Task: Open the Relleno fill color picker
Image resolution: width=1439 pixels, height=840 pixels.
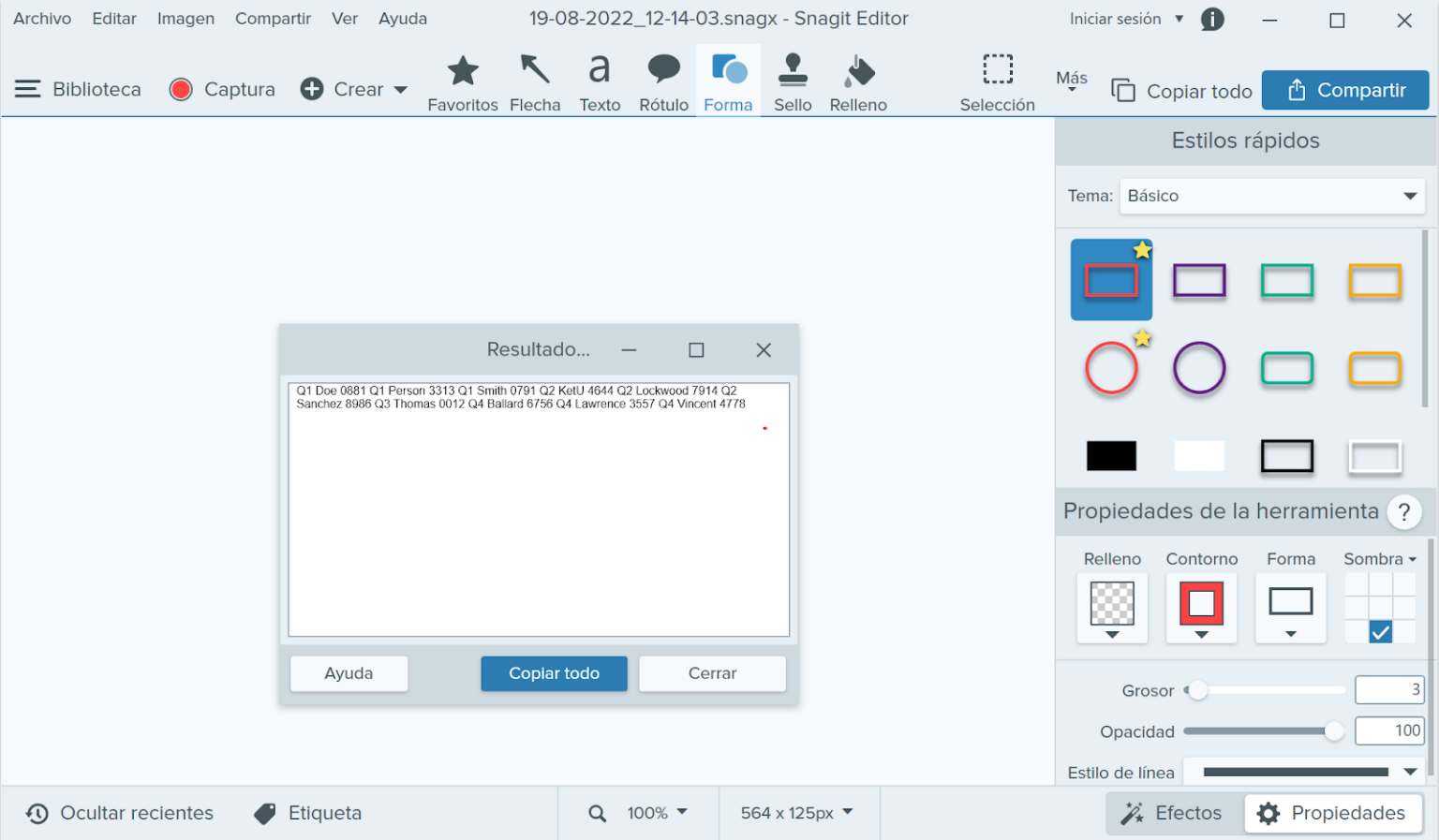Action: coord(1112,608)
